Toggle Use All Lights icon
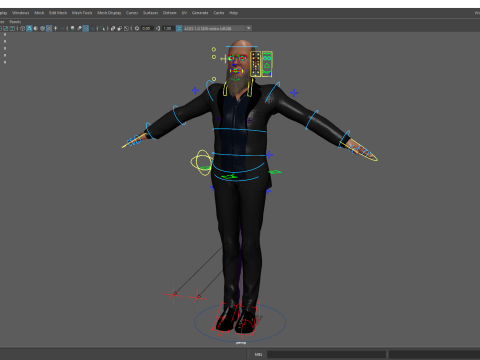This screenshot has height=360, width=480. [x=55, y=28]
